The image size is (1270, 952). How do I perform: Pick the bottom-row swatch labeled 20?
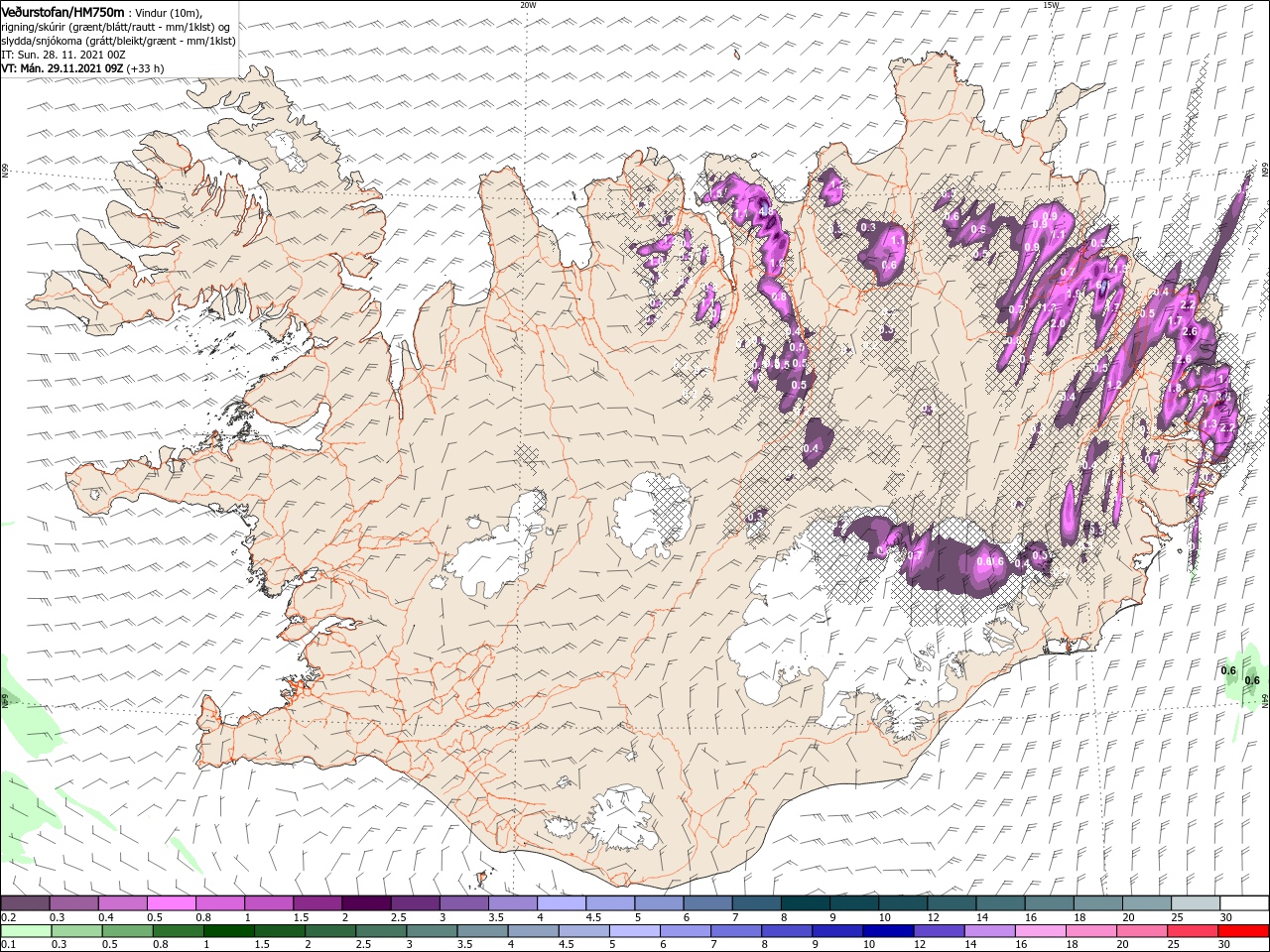click(x=1141, y=931)
